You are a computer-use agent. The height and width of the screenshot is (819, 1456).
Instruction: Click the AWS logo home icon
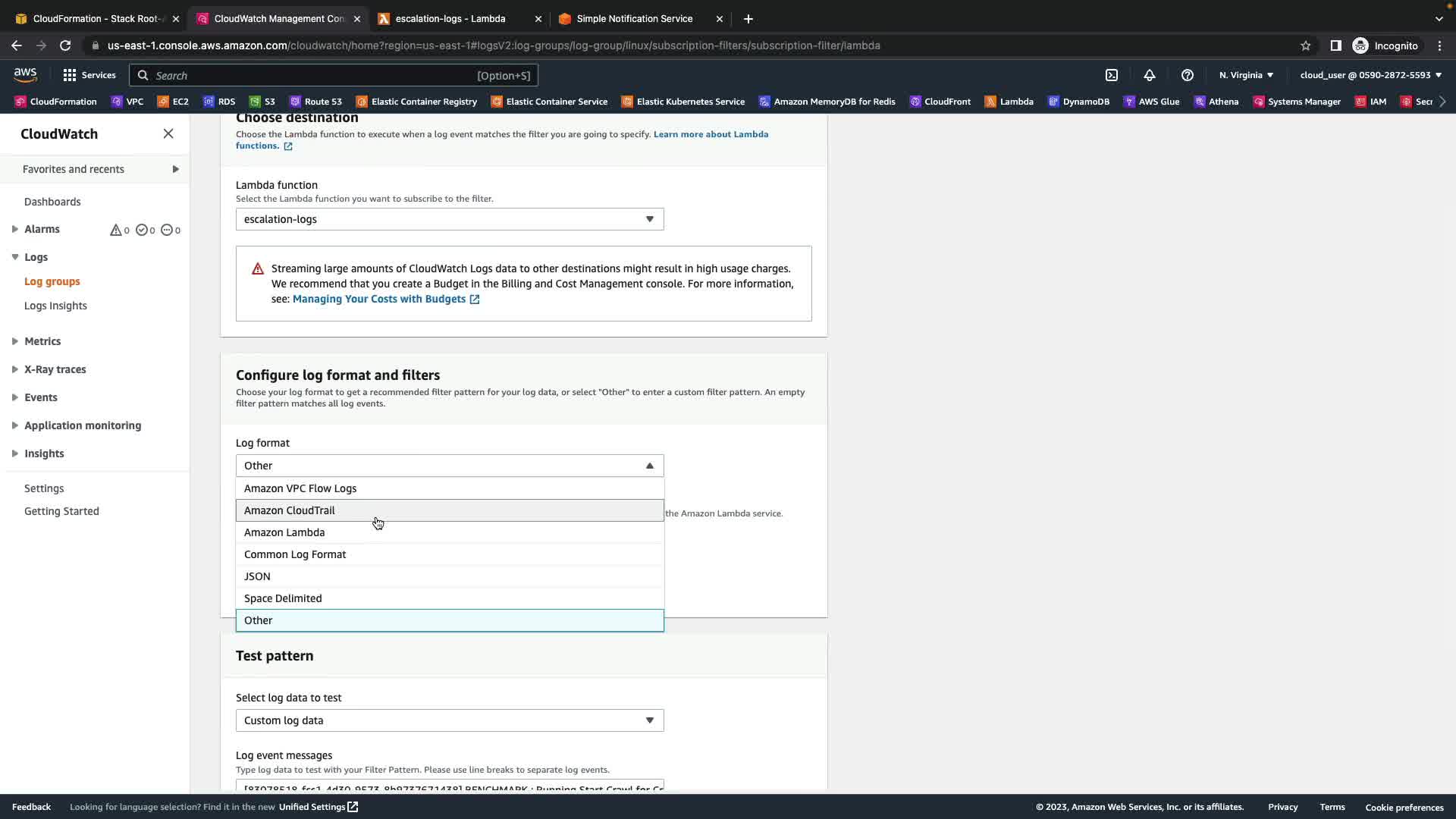[x=25, y=74]
